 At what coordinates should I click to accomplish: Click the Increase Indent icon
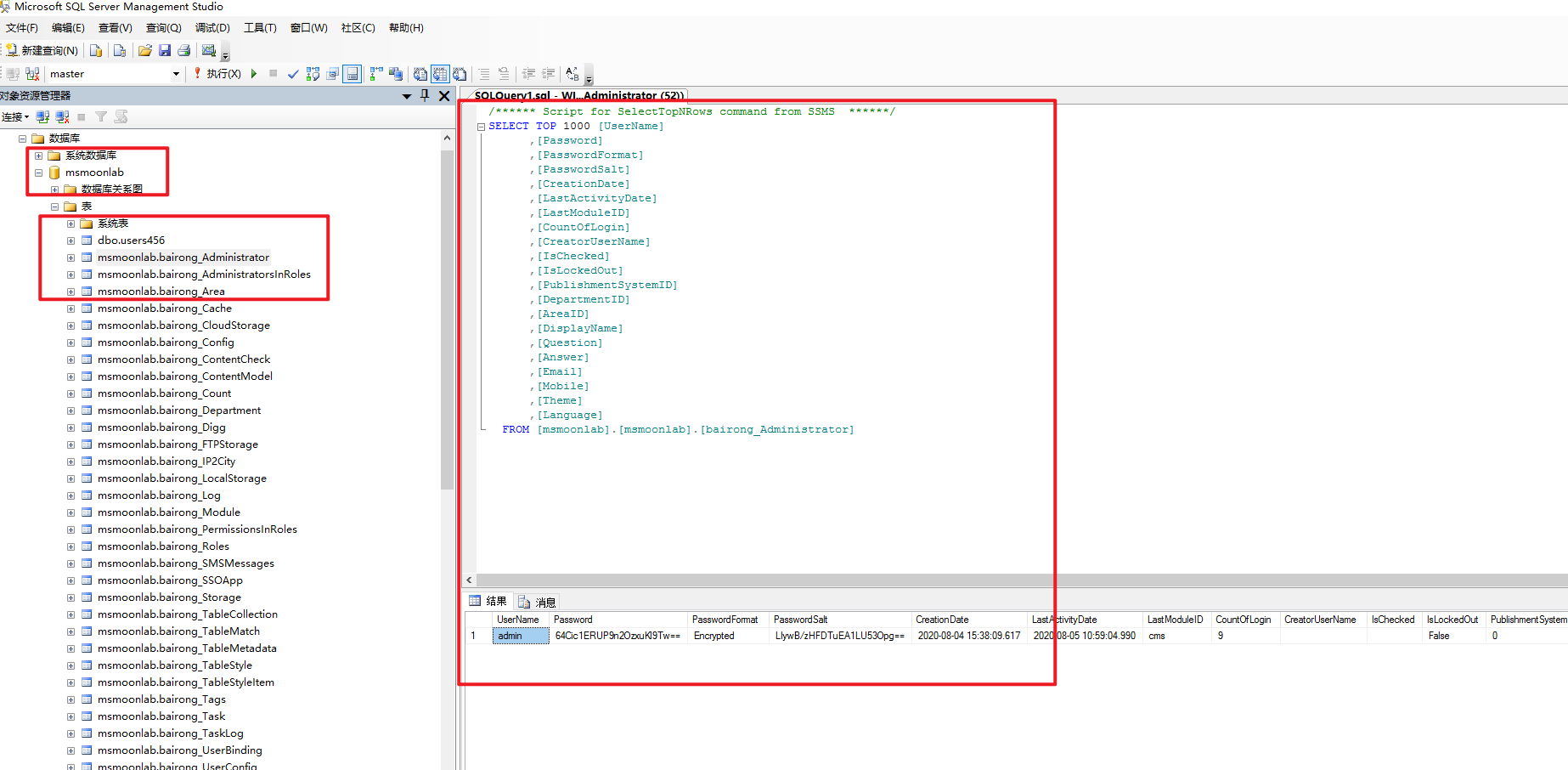point(548,74)
